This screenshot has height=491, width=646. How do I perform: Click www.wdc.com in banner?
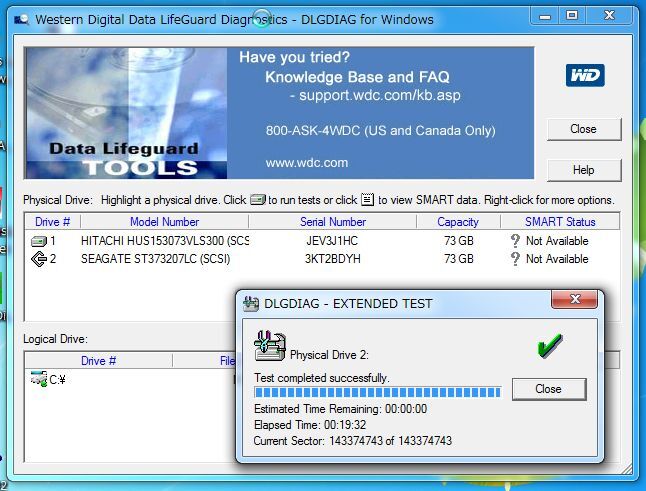click(307, 163)
